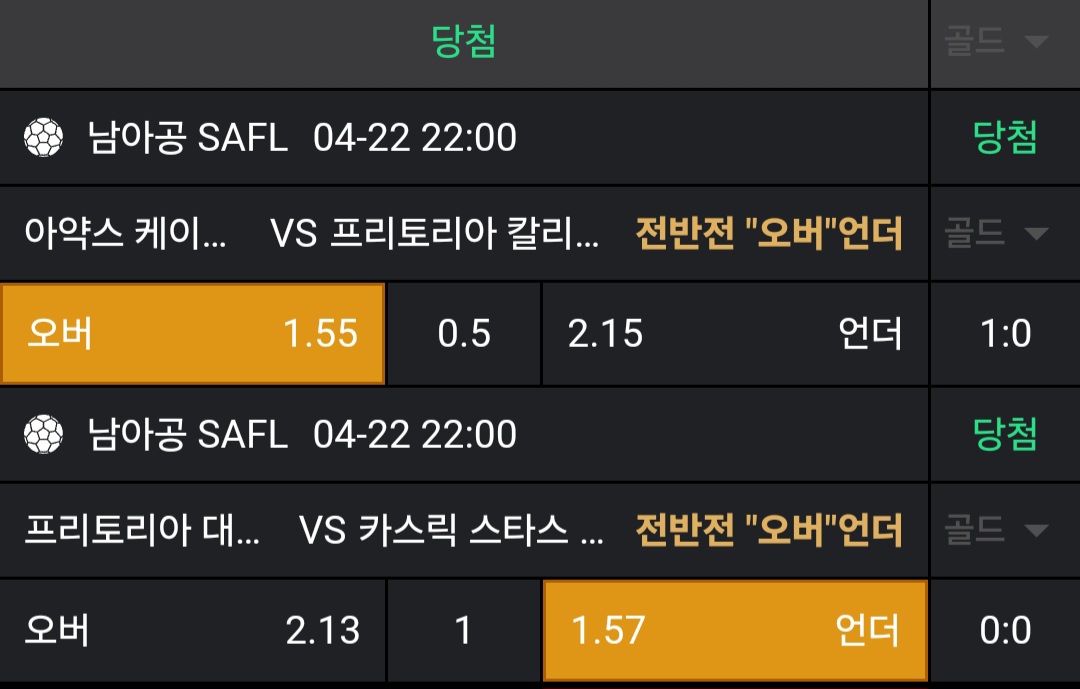Select the 당첨 tab at the top
Image resolution: width=1080 pixels, height=689 pixels.
click(x=464, y=41)
